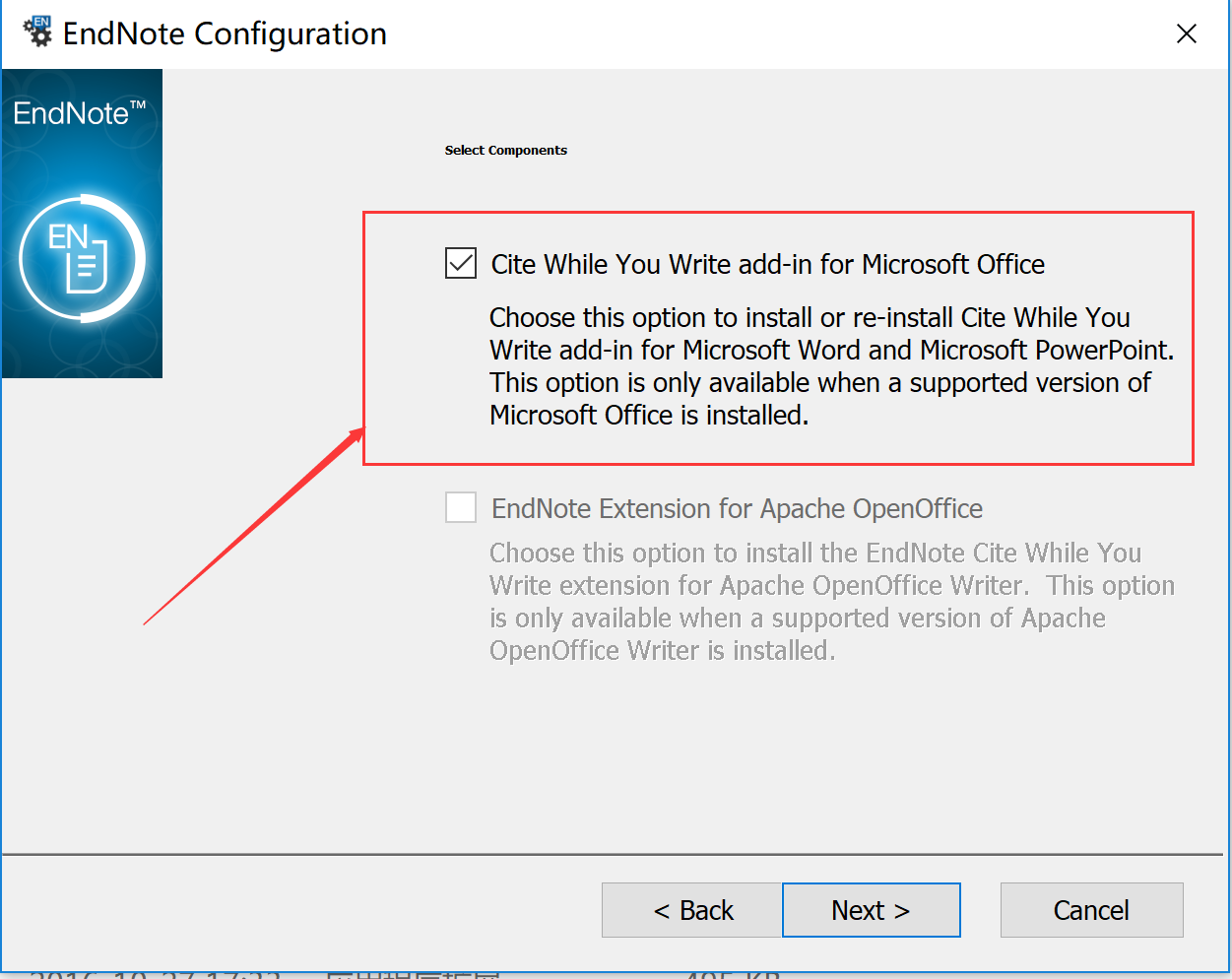This screenshot has height=979, width=1232.
Task: Click the partially hidden 'KB' file size text
Action: [734, 973]
